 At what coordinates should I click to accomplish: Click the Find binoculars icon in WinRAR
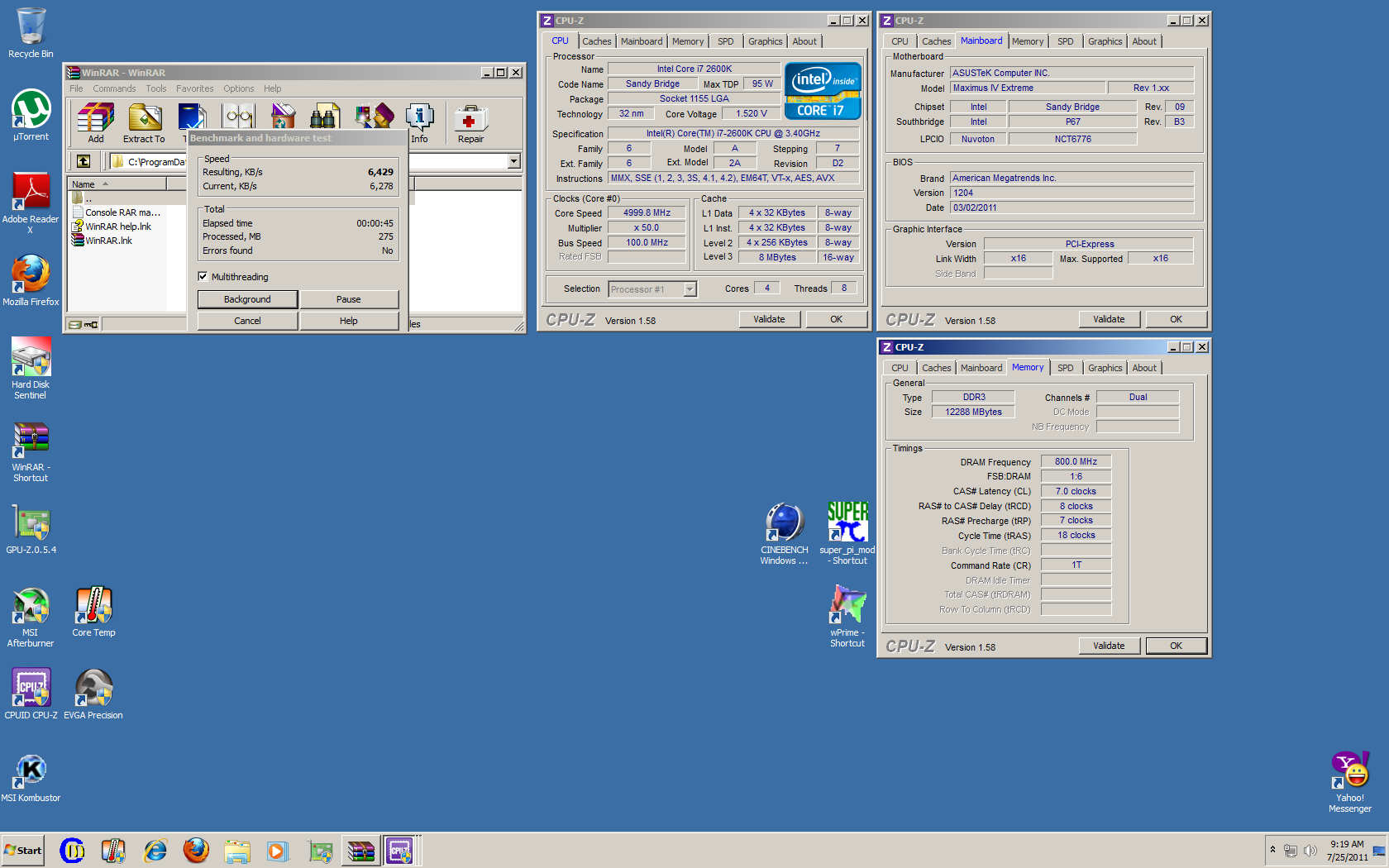click(x=325, y=117)
